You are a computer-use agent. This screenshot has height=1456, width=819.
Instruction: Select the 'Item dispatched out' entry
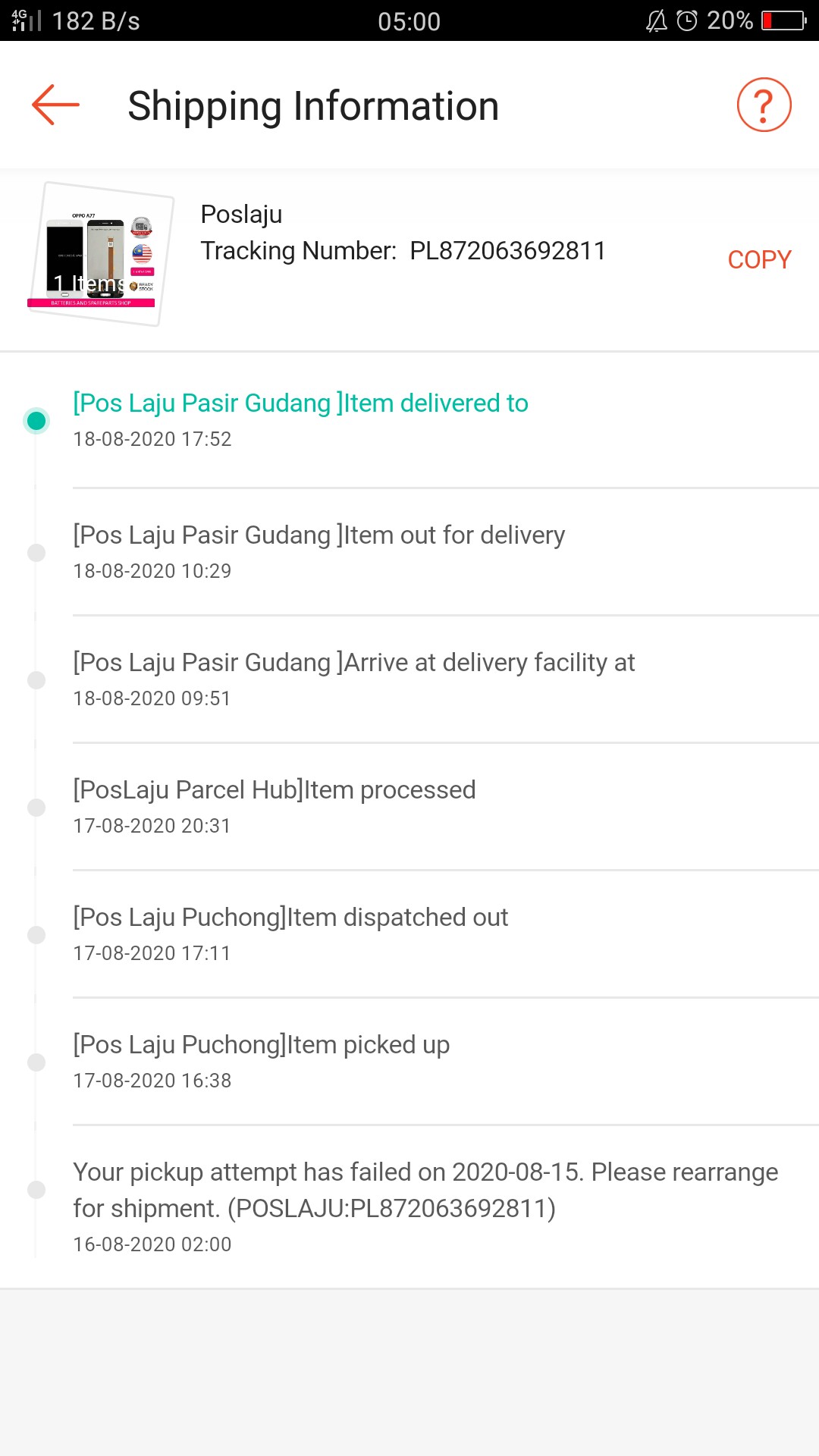click(290, 918)
